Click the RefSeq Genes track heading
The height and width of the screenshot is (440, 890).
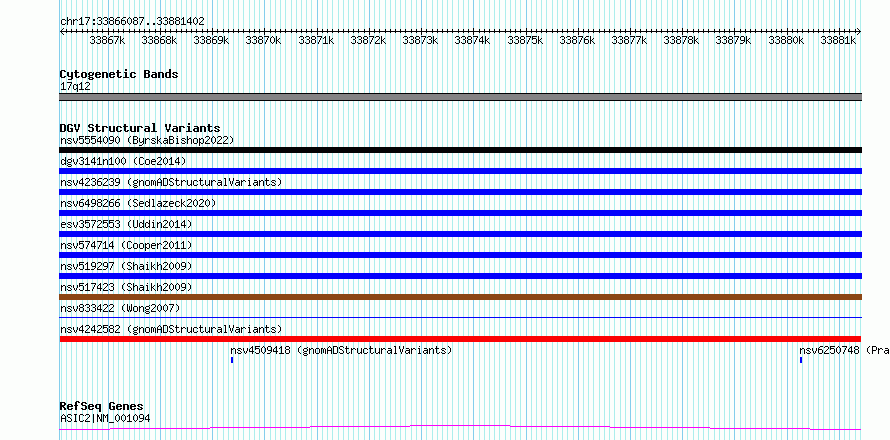click(x=102, y=407)
